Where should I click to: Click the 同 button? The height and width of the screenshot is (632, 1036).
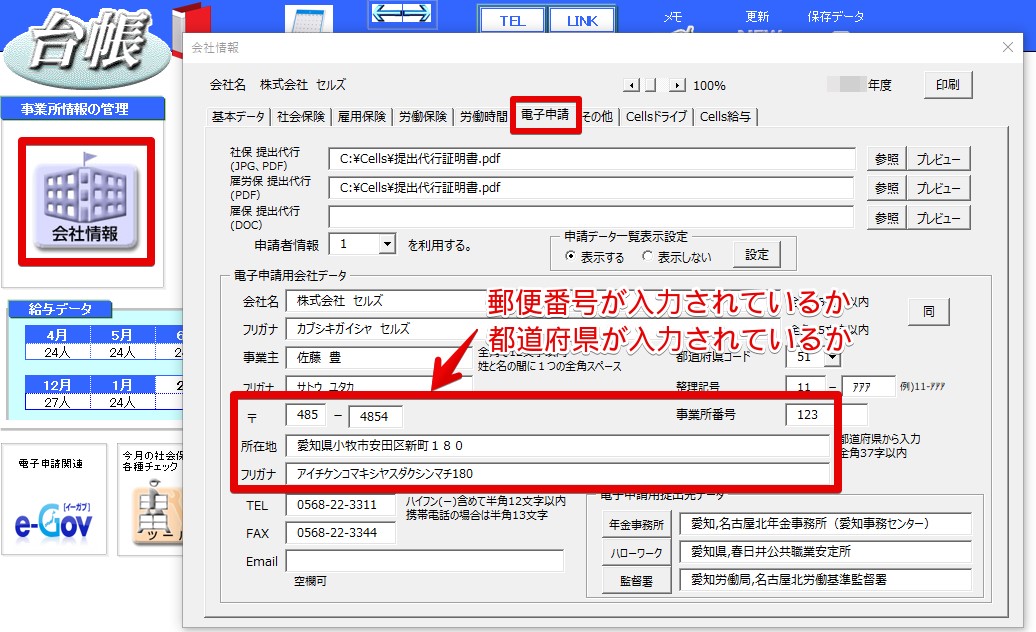928,312
